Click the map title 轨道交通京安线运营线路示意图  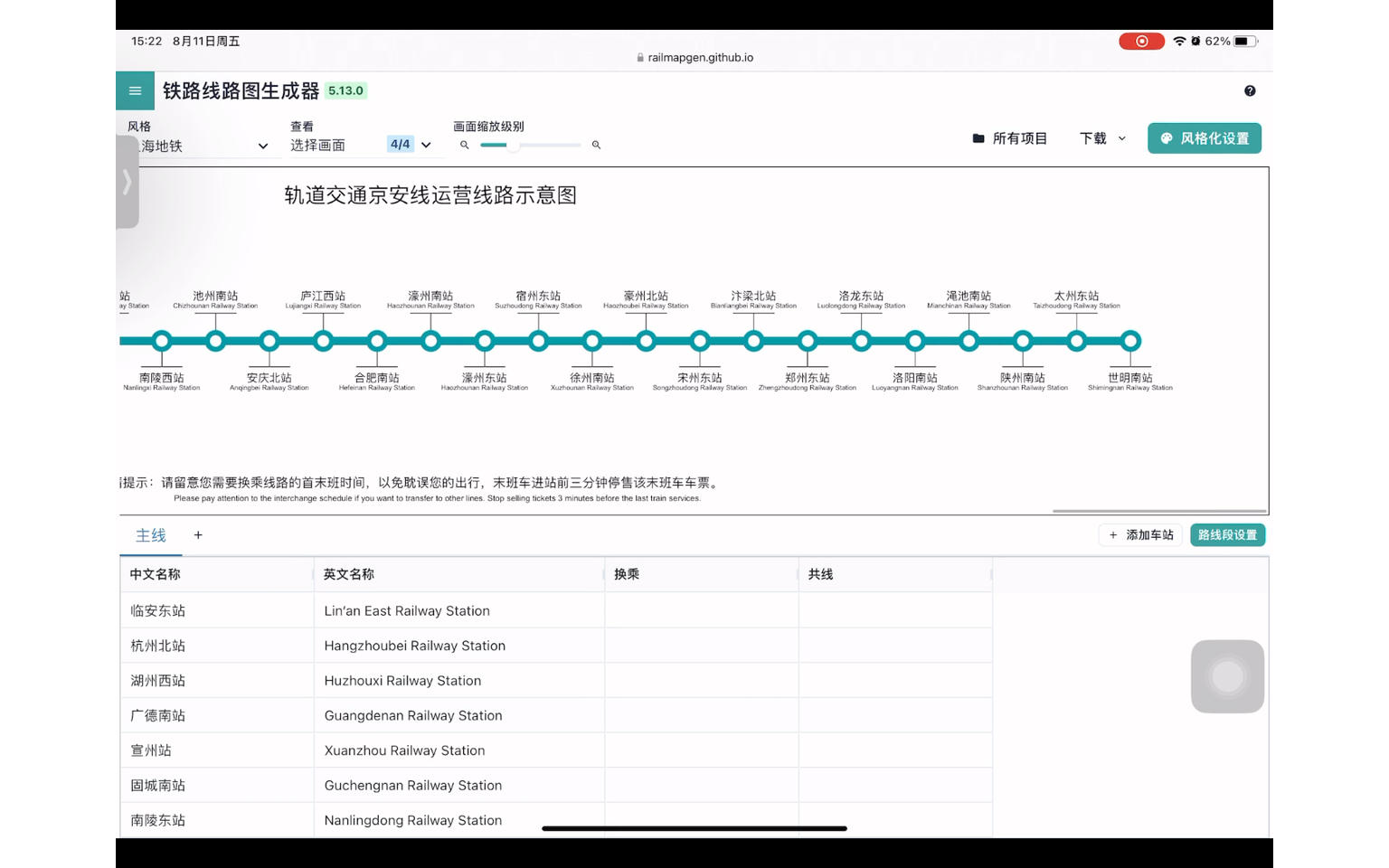pos(430,195)
